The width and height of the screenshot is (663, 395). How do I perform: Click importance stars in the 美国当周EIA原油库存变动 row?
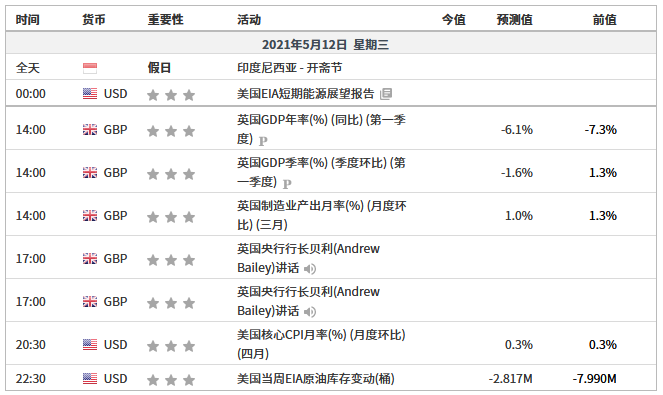(171, 380)
